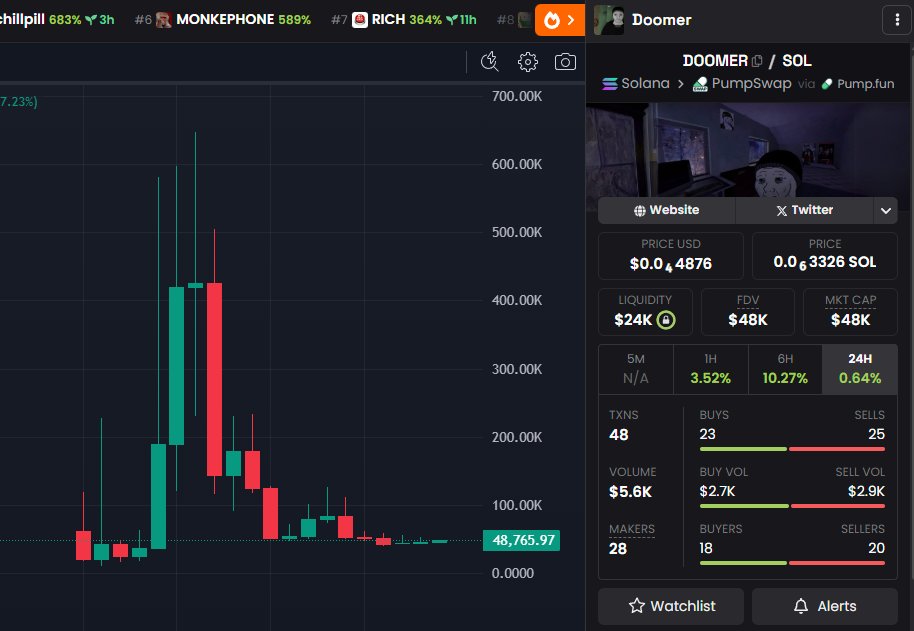
Task: Click the RICH token icon
Action: [360, 20]
